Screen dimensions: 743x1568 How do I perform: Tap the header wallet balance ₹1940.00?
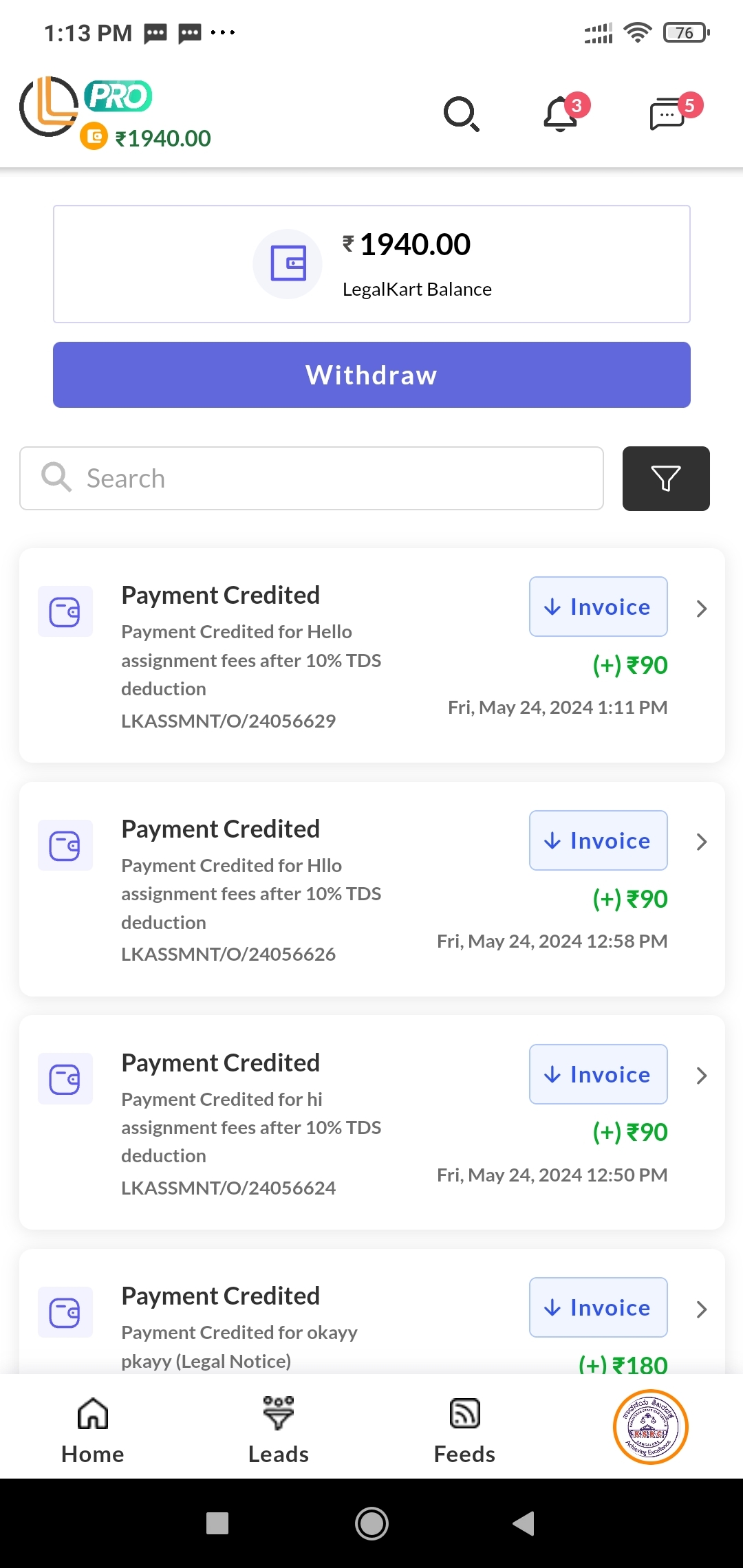[x=162, y=138]
